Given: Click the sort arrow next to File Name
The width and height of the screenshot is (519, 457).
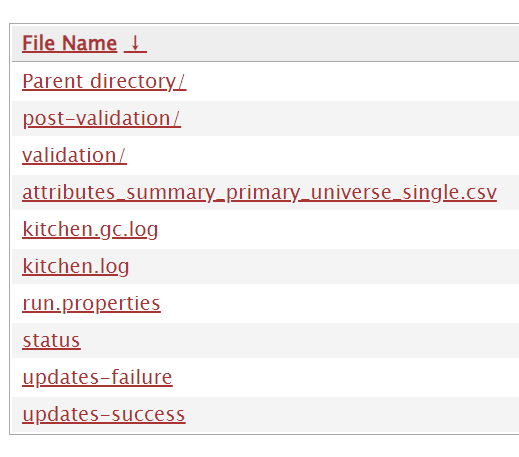Looking at the screenshot, I should (x=135, y=44).
